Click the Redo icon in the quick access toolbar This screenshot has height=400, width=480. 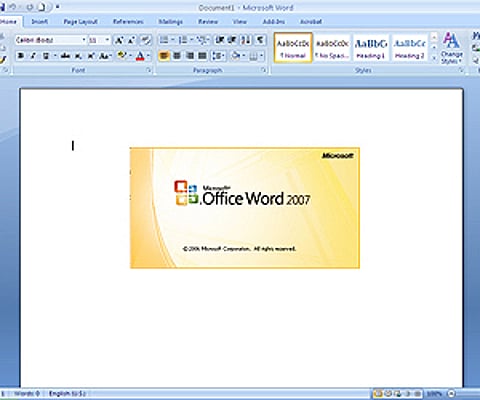point(29,7)
